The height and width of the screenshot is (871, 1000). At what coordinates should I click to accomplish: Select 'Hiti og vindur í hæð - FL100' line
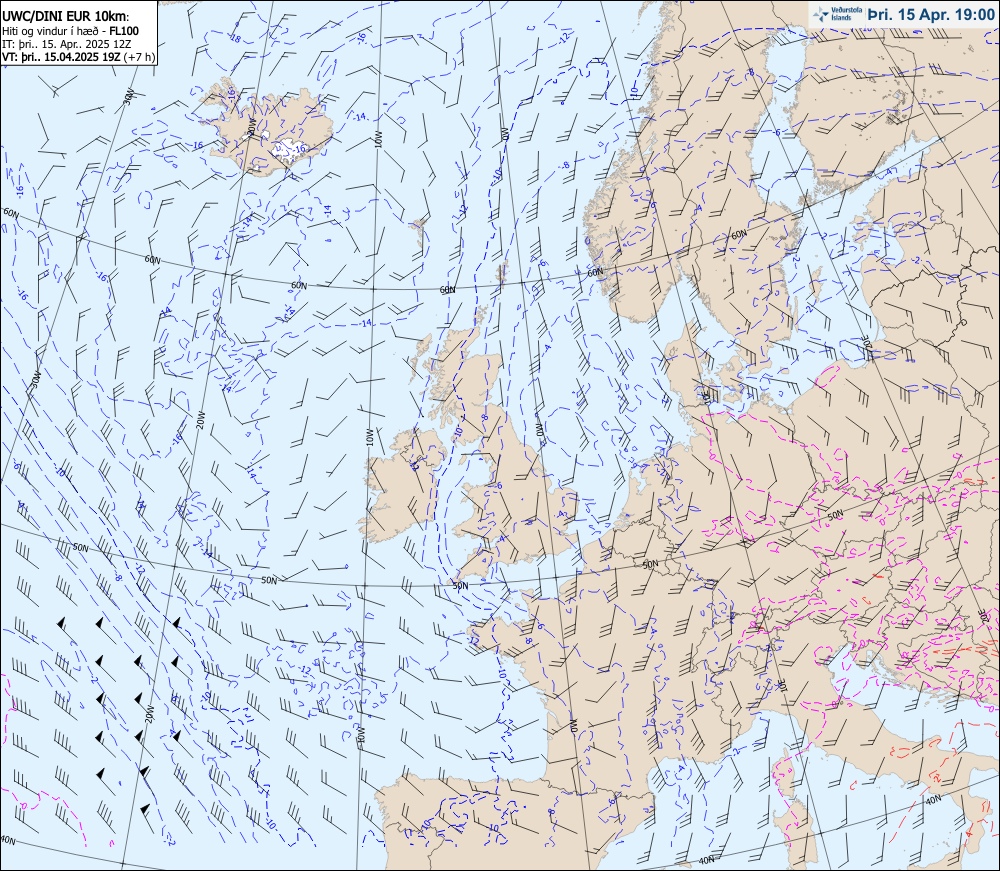[70, 31]
